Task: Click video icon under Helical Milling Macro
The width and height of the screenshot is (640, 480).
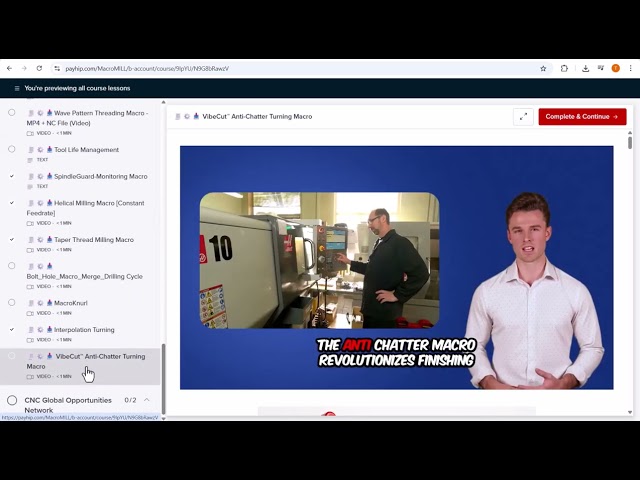Action: point(30,223)
